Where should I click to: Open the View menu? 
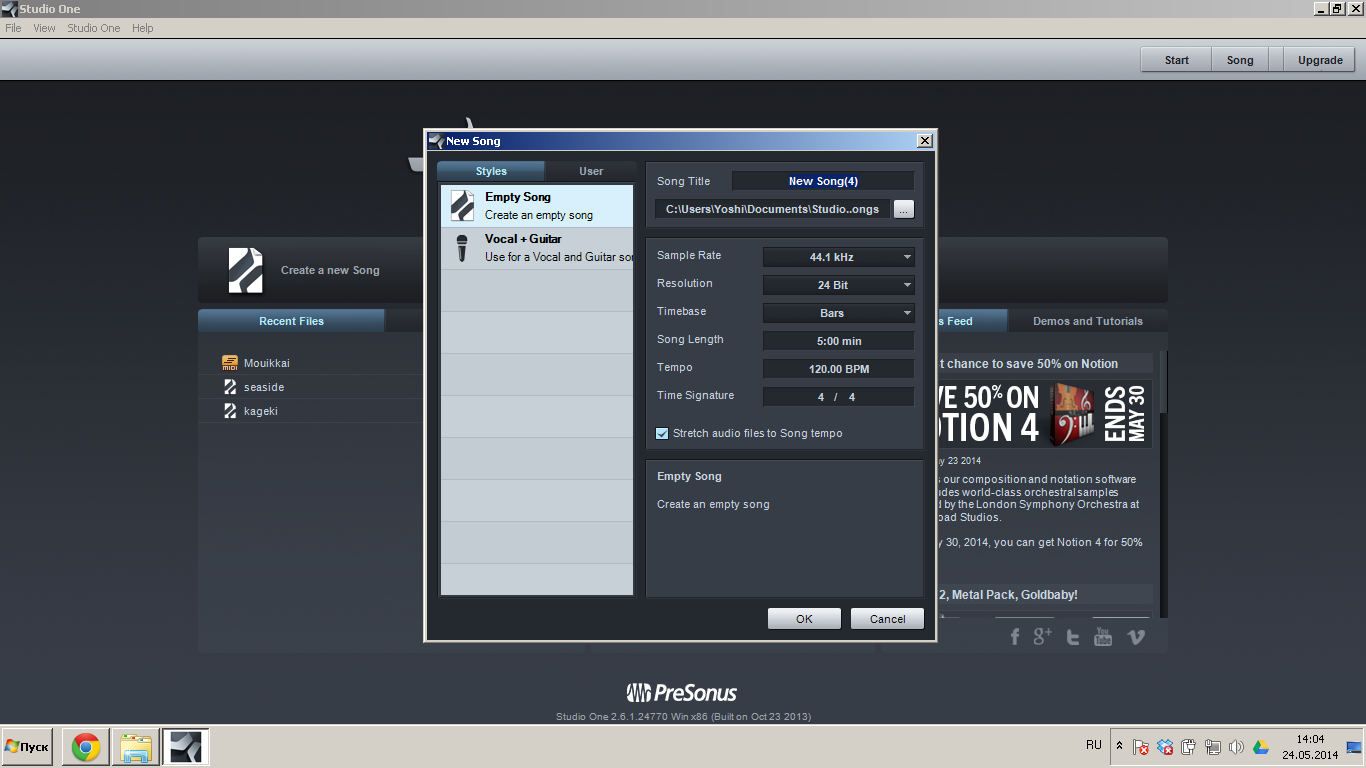click(x=44, y=28)
